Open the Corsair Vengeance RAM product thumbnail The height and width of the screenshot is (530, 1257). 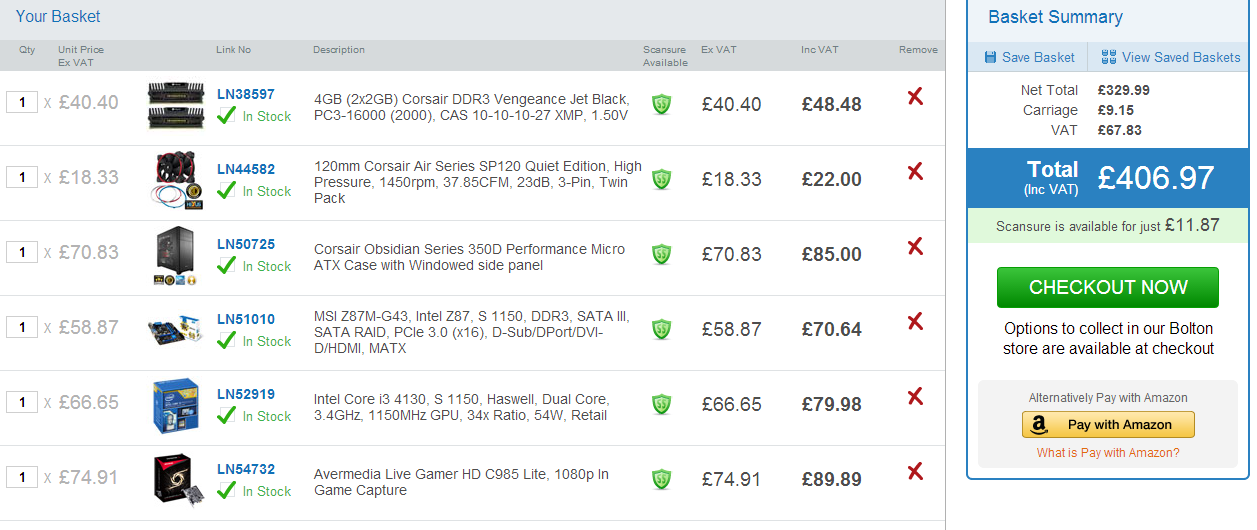tap(177, 106)
